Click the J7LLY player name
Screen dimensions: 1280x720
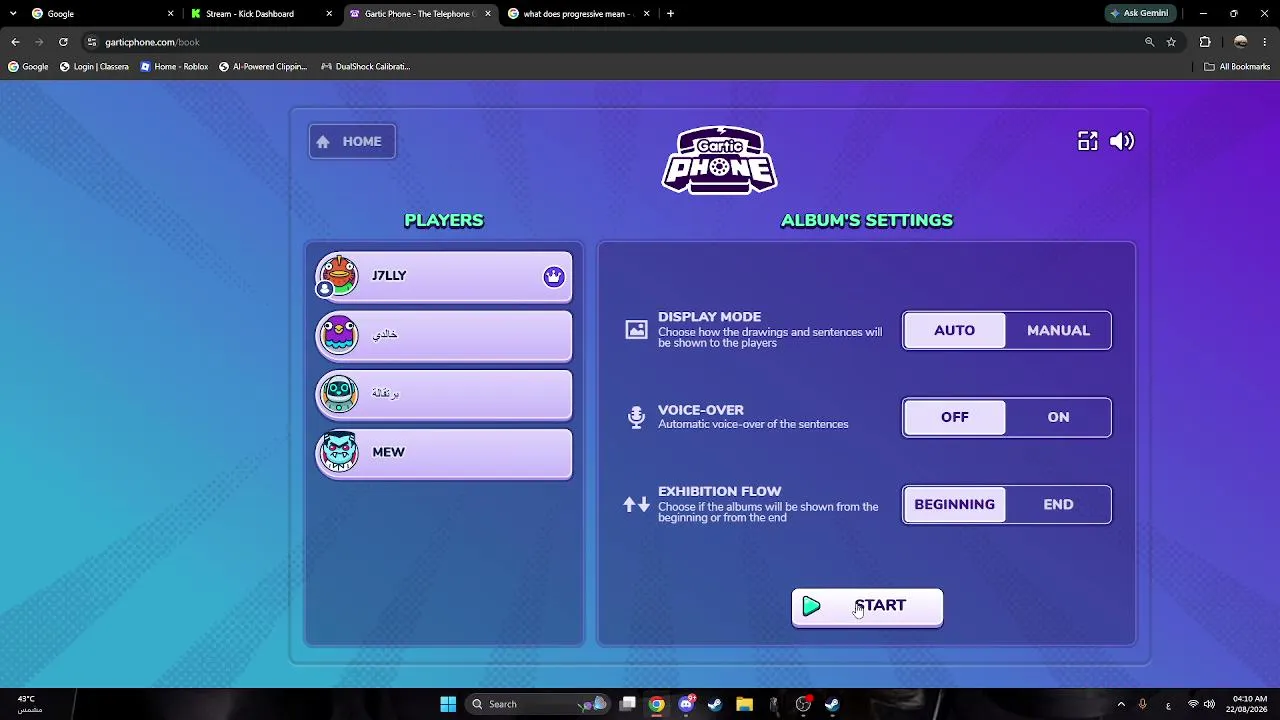click(389, 276)
